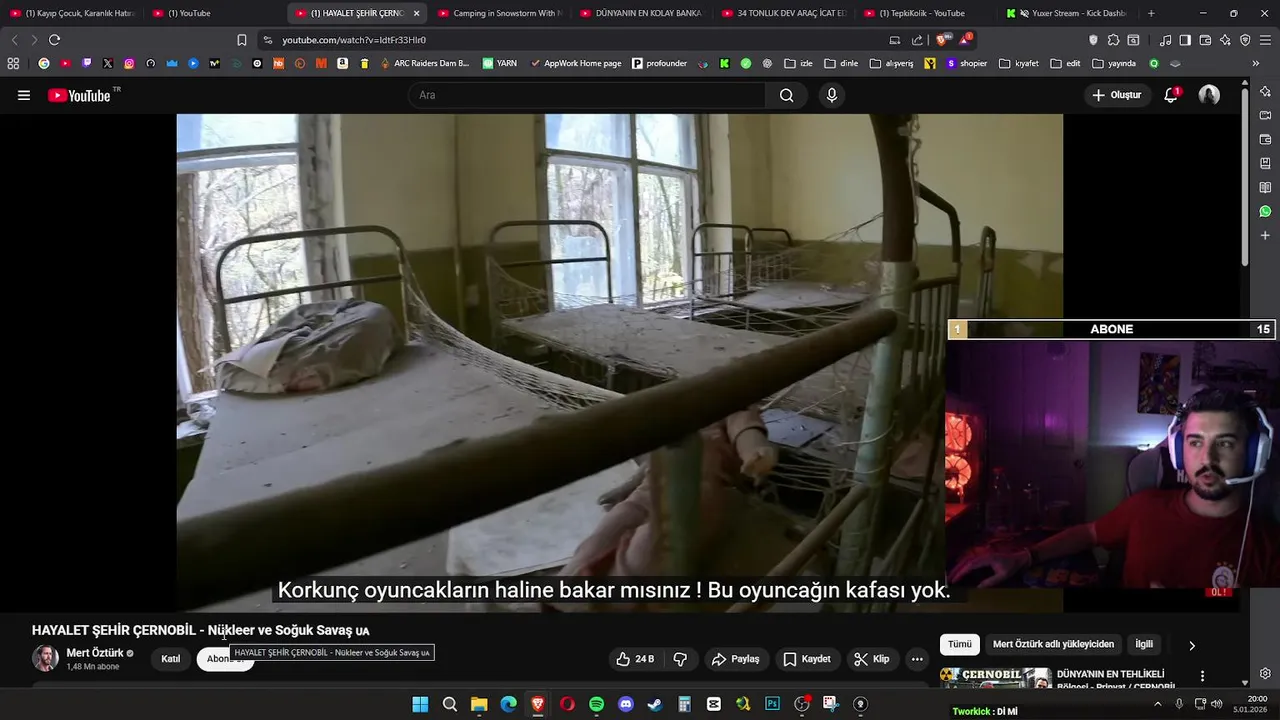Dislike the video with thumbs-down

point(680,659)
